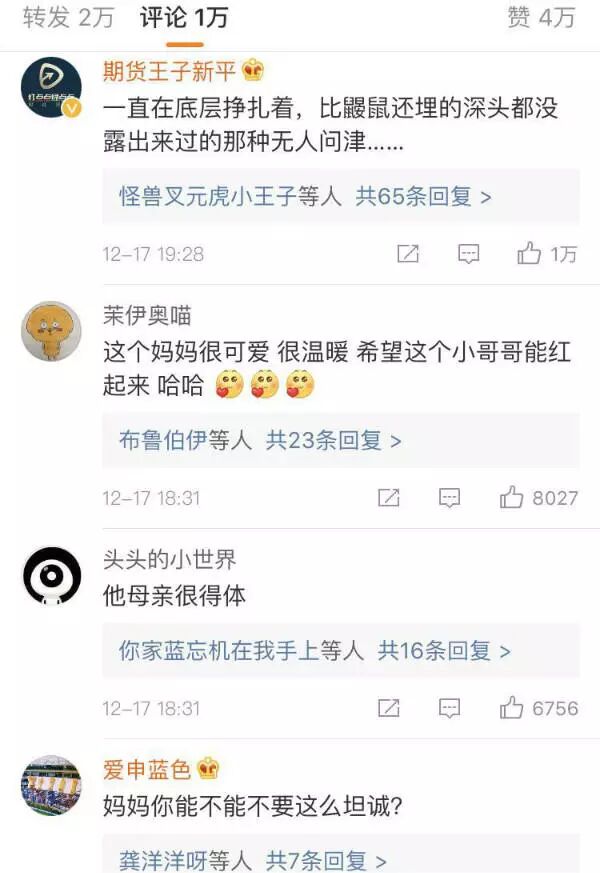Expand the 共23条回复 replies thread

point(333,440)
